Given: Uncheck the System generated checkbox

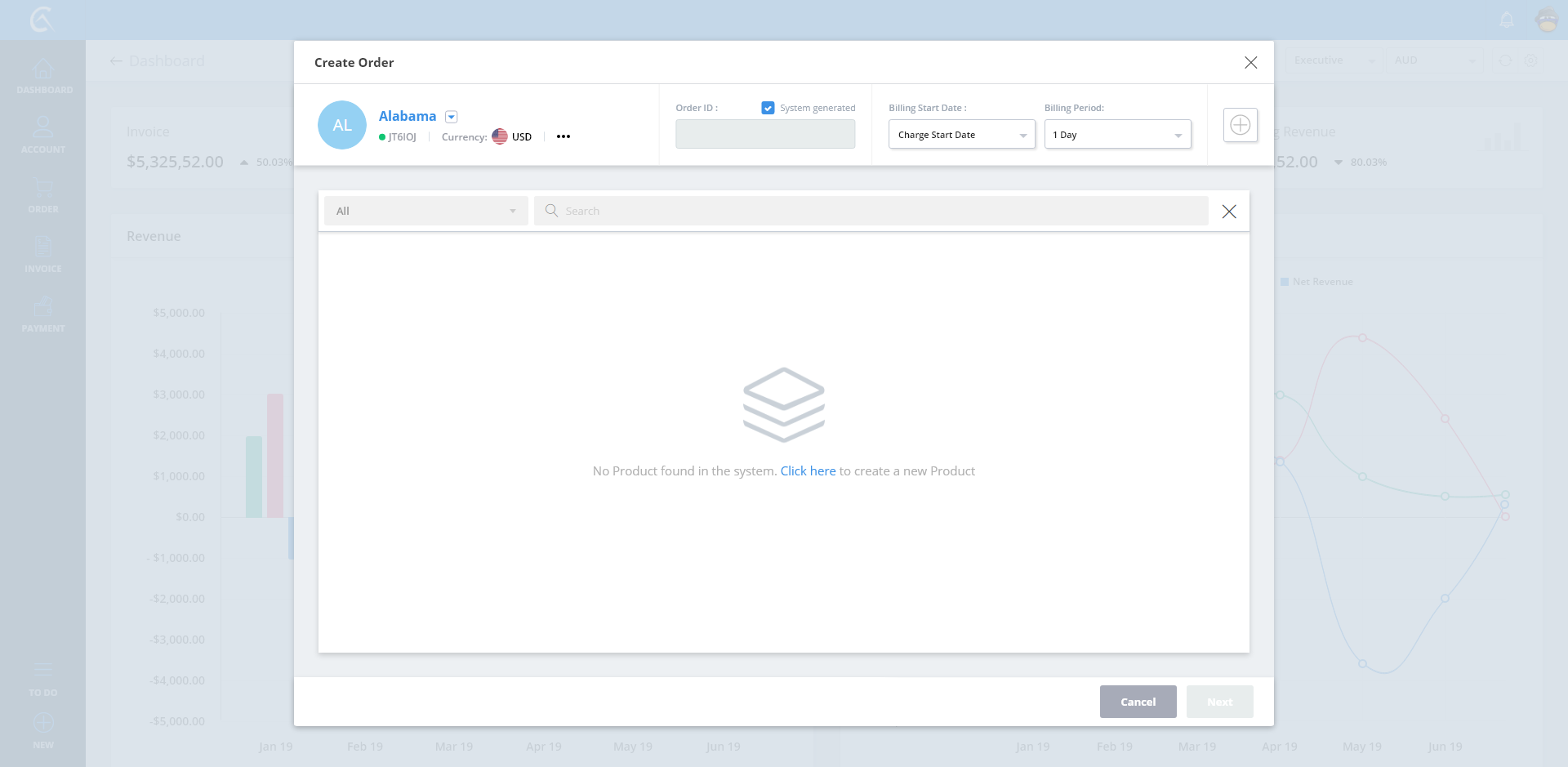Looking at the screenshot, I should click(768, 108).
